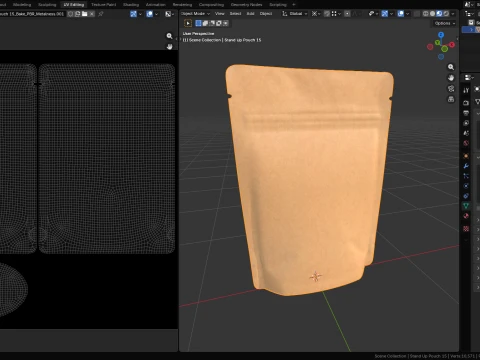The image size is (480, 360).
Task: Unlink the image with the X button
Action: pos(92,14)
